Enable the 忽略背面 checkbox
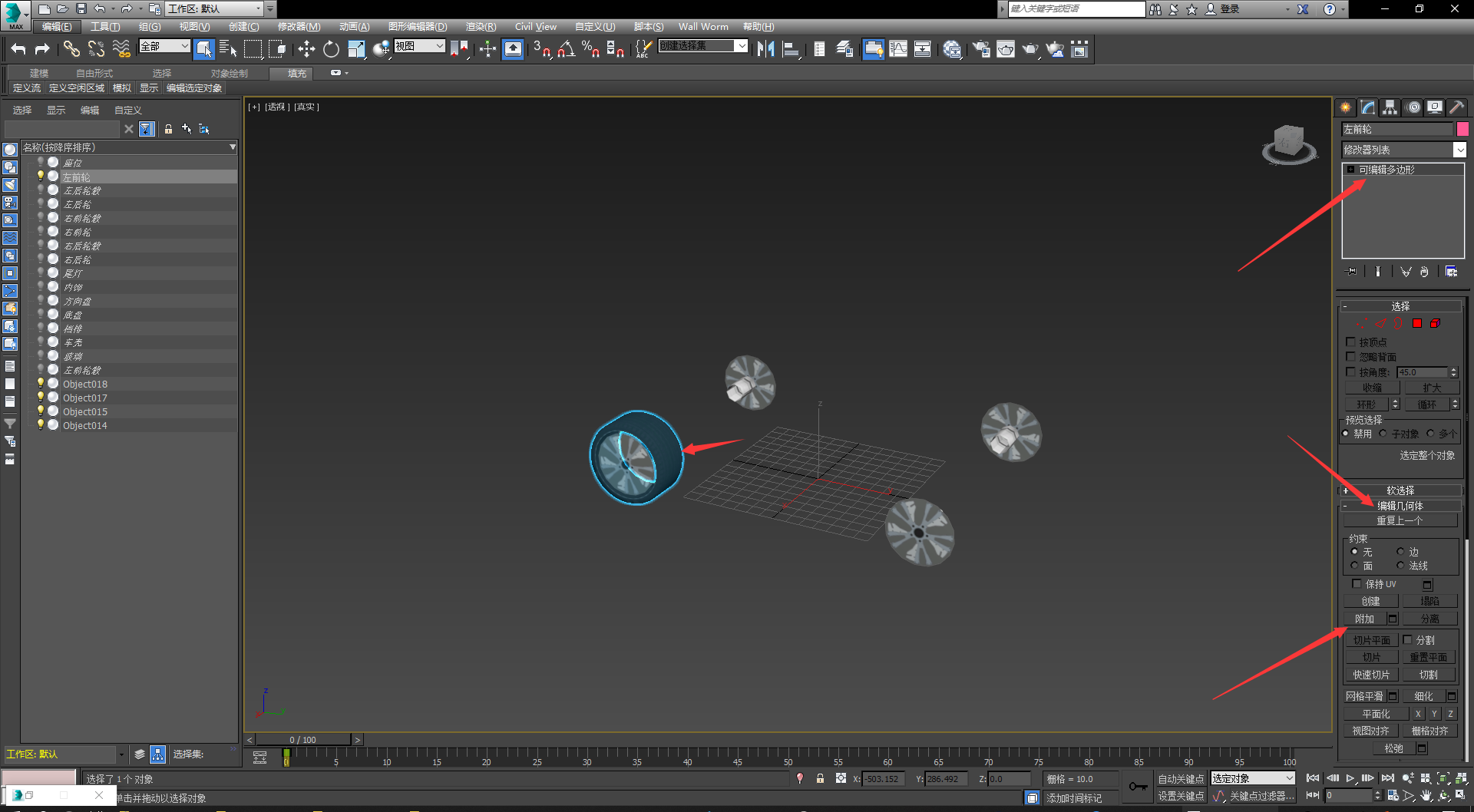Viewport: 1474px width, 812px height. pos(1351,357)
